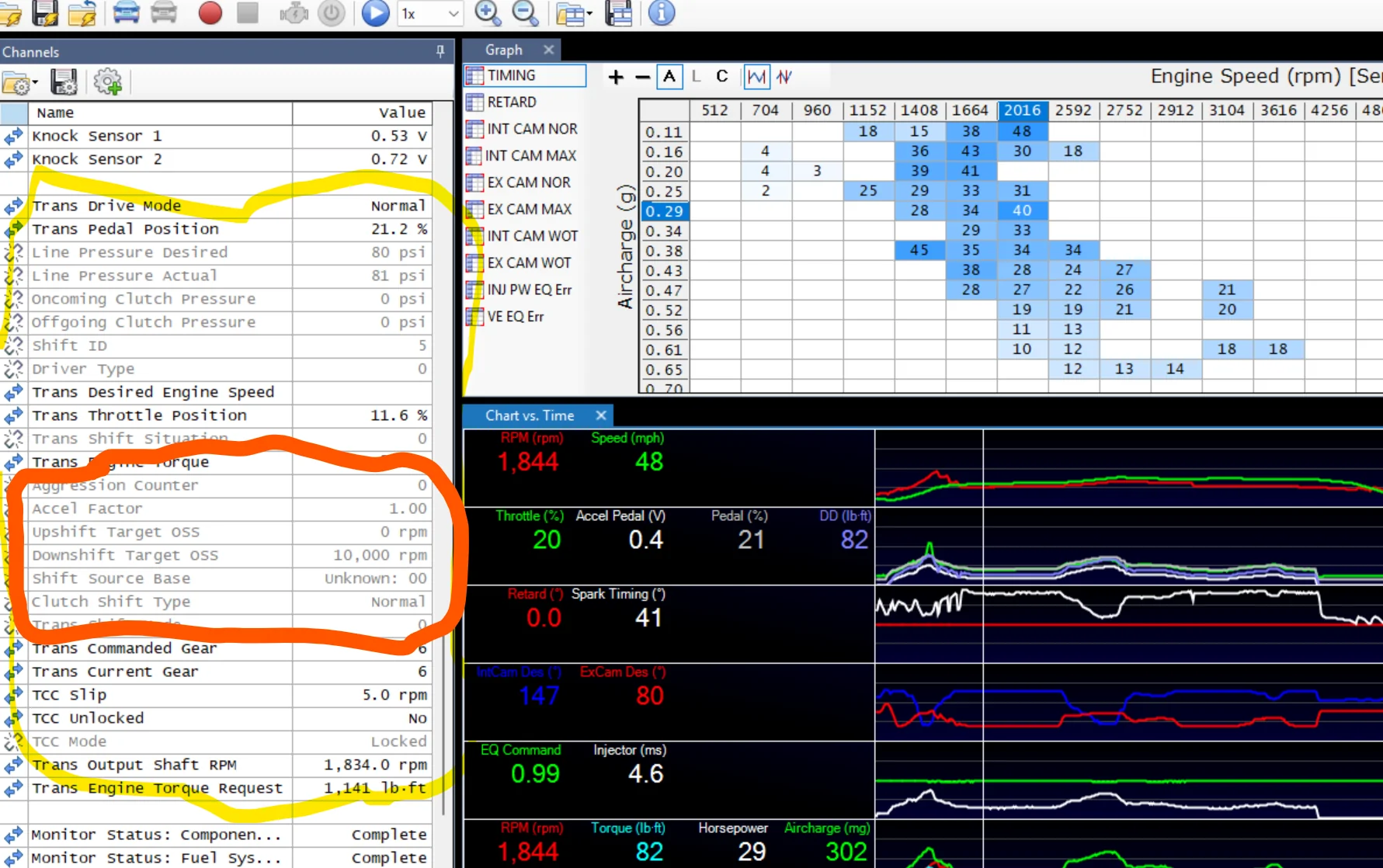1383x868 pixels.
Task: Click the save layout icon in main toolbar
Action: (619, 13)
